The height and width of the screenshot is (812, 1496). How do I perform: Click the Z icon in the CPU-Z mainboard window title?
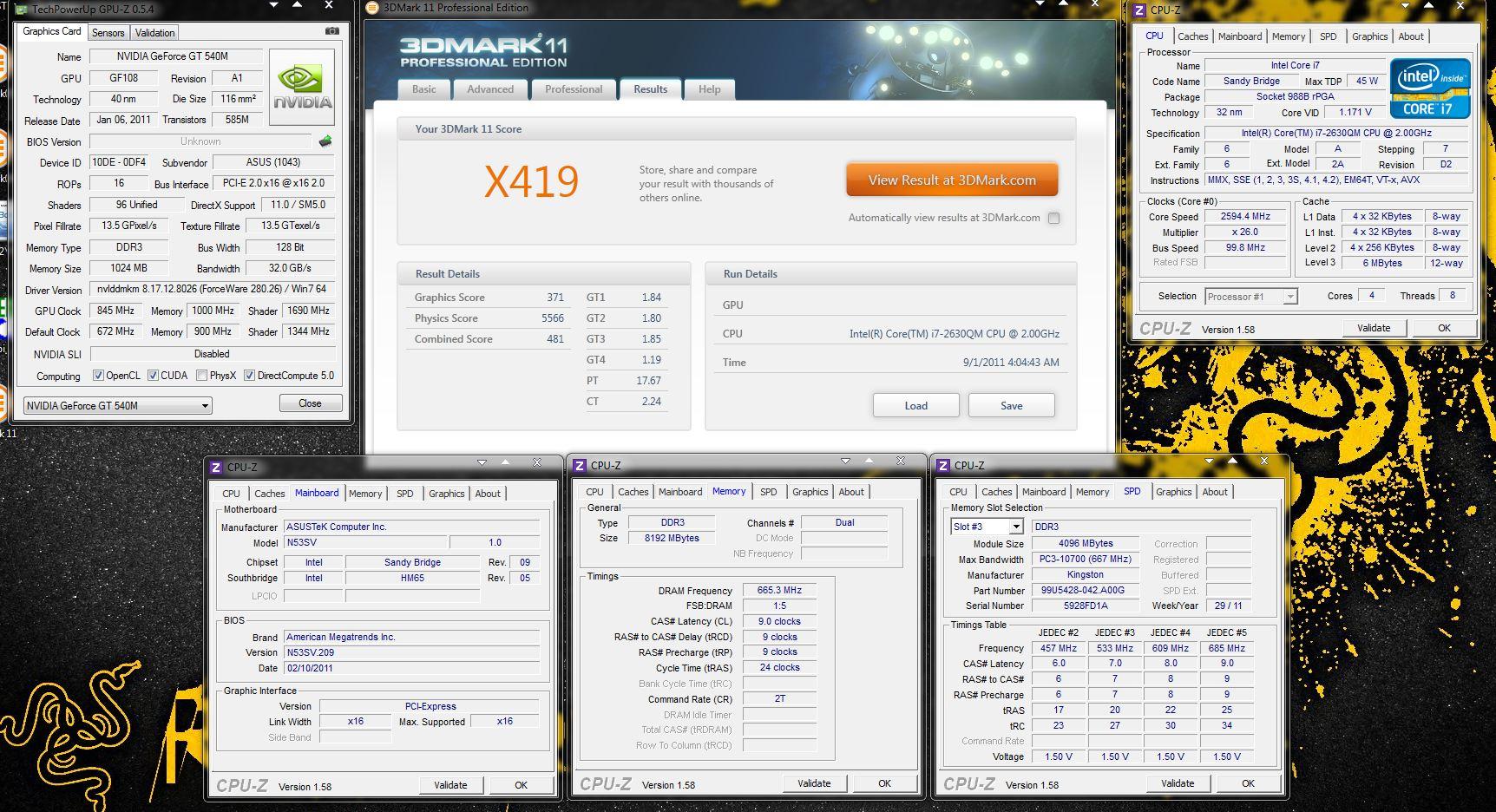pyautogui.click(x=216, y=467)
